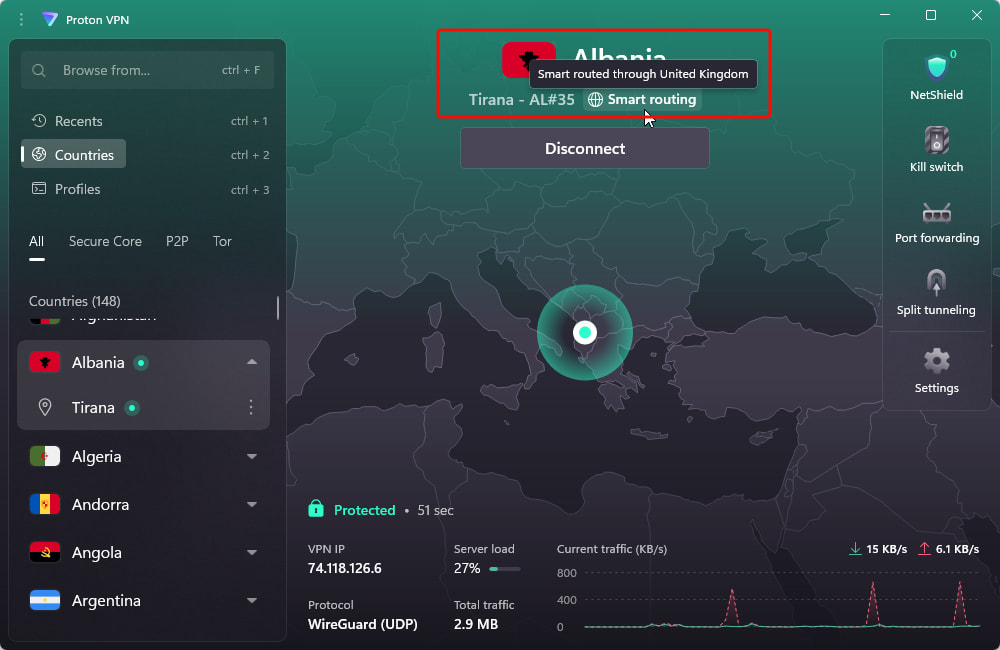Expand the Argentina server list
The height and width of the screenshot is (650, 1000).
pos(252,600)
